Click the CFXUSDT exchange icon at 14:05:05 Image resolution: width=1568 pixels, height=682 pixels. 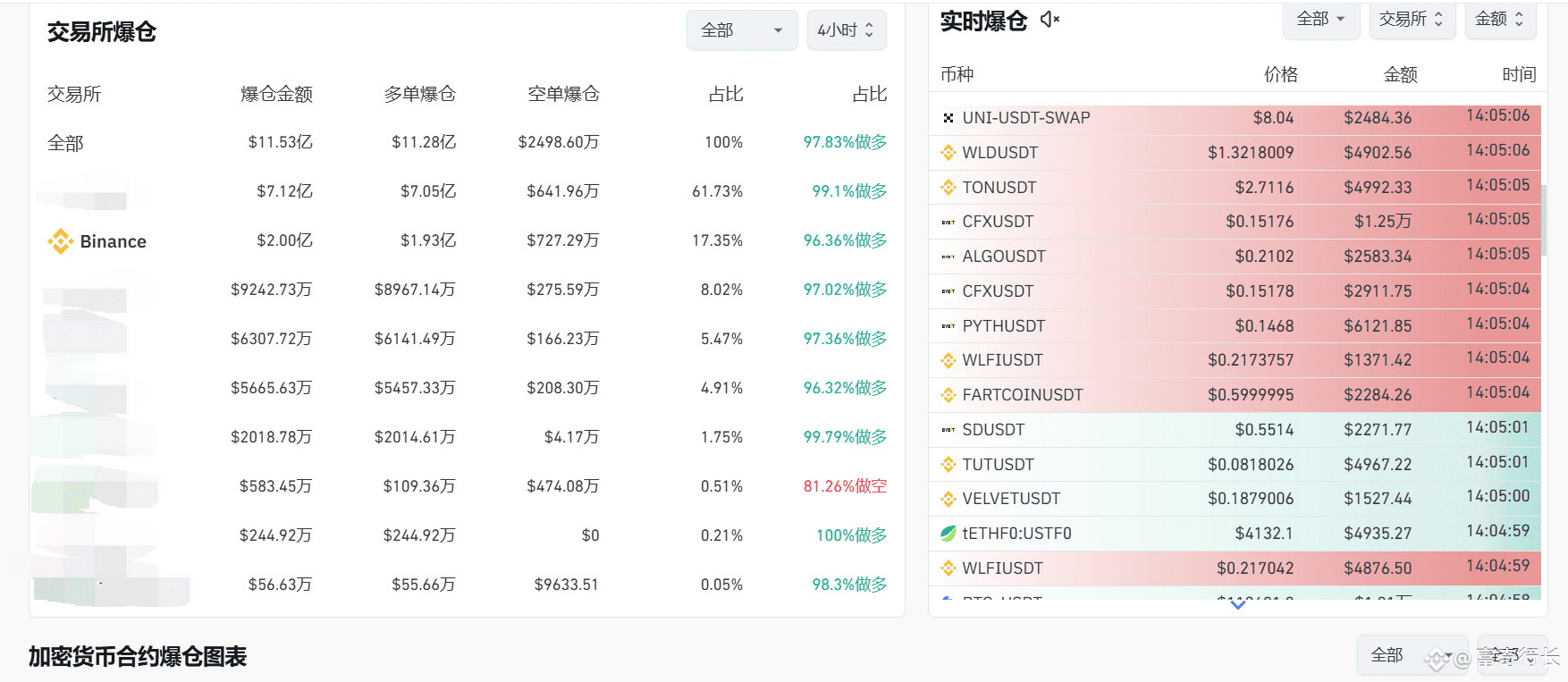click(x=948, y=222)
